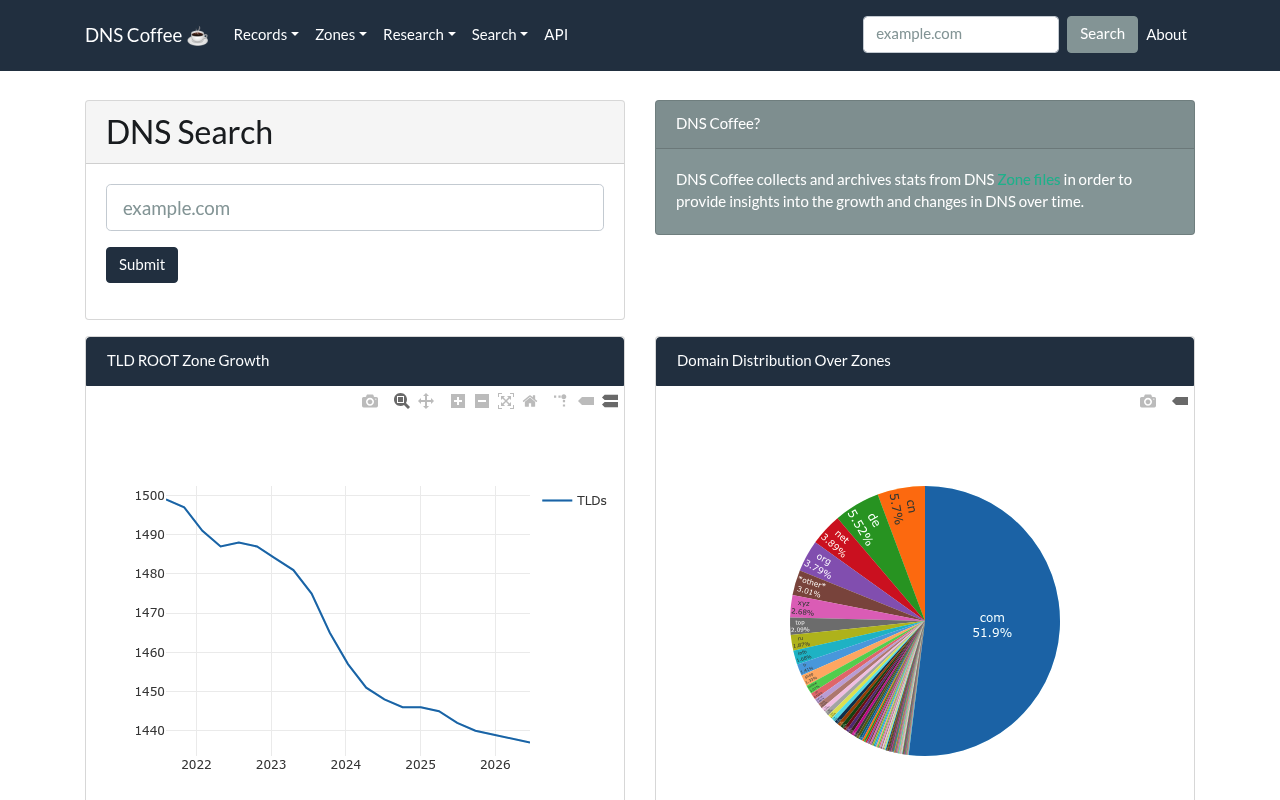Expand the Research dropdown menu
The width and height of the screenshot is (1280, 800).
pos(419,34)
